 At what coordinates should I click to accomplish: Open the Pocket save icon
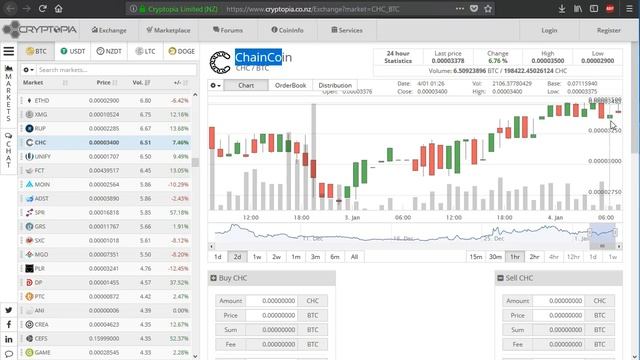coord(473,9)
